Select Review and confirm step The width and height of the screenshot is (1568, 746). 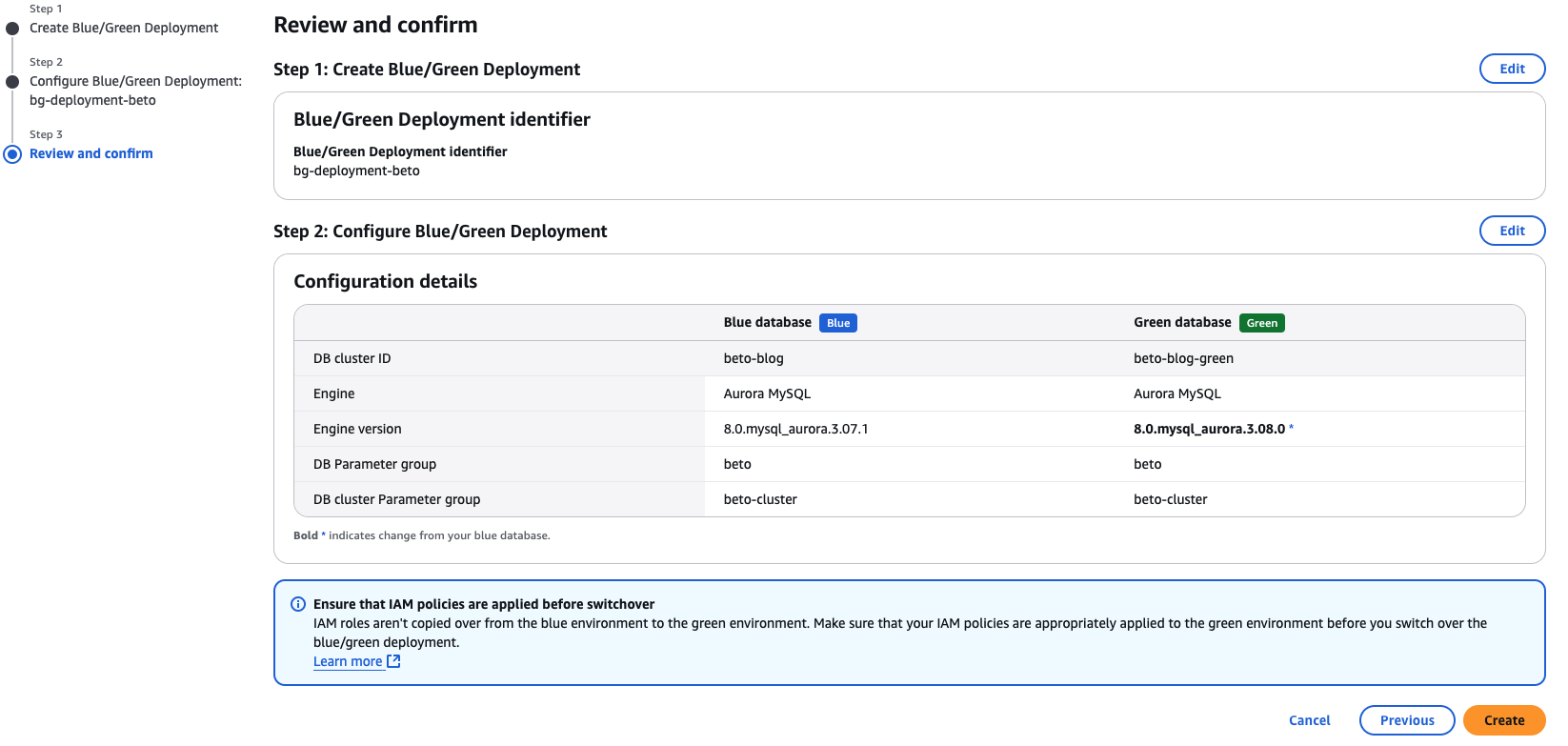(x=91, y=153)
